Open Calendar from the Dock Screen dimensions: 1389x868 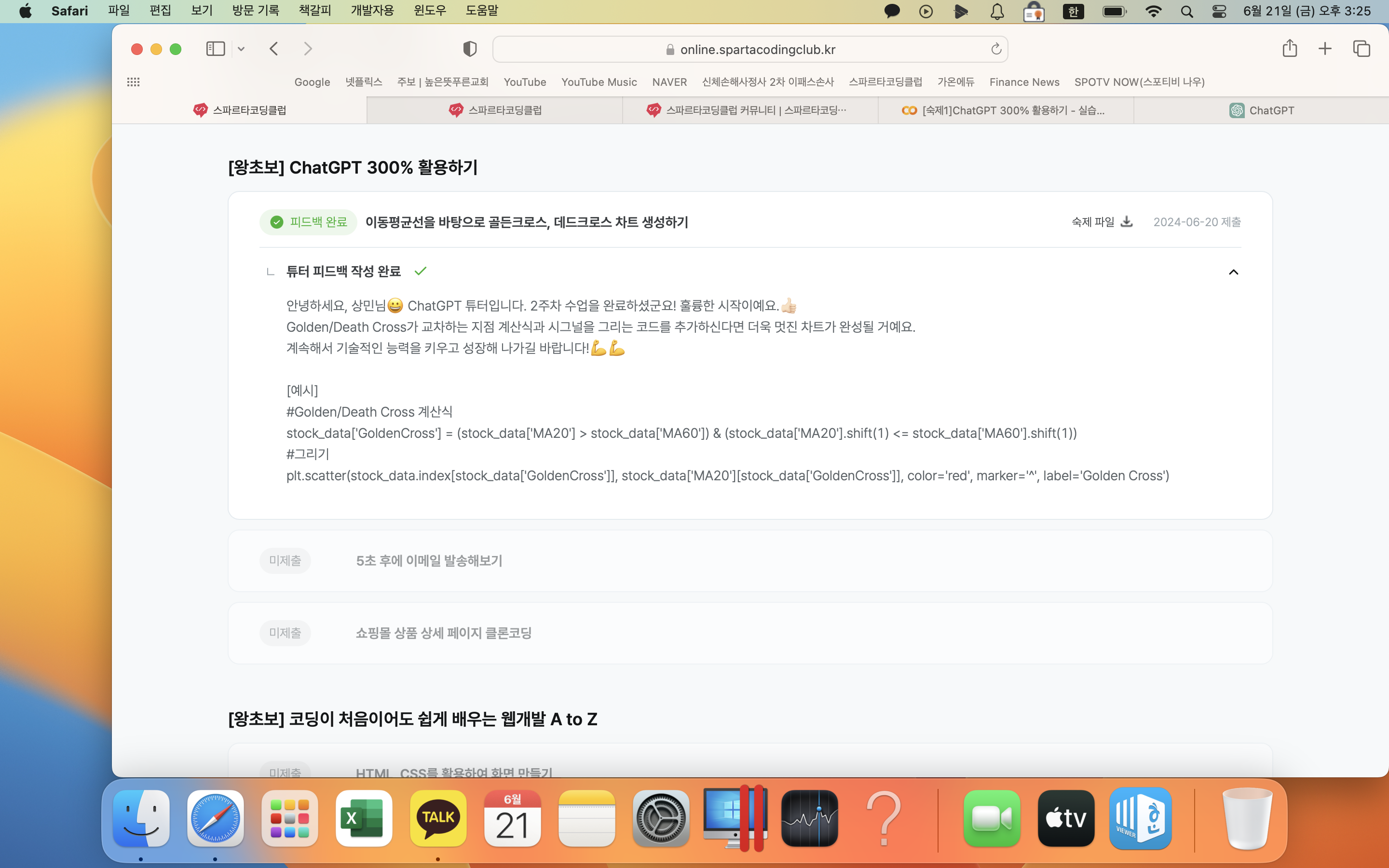click(x=513, y=819)
